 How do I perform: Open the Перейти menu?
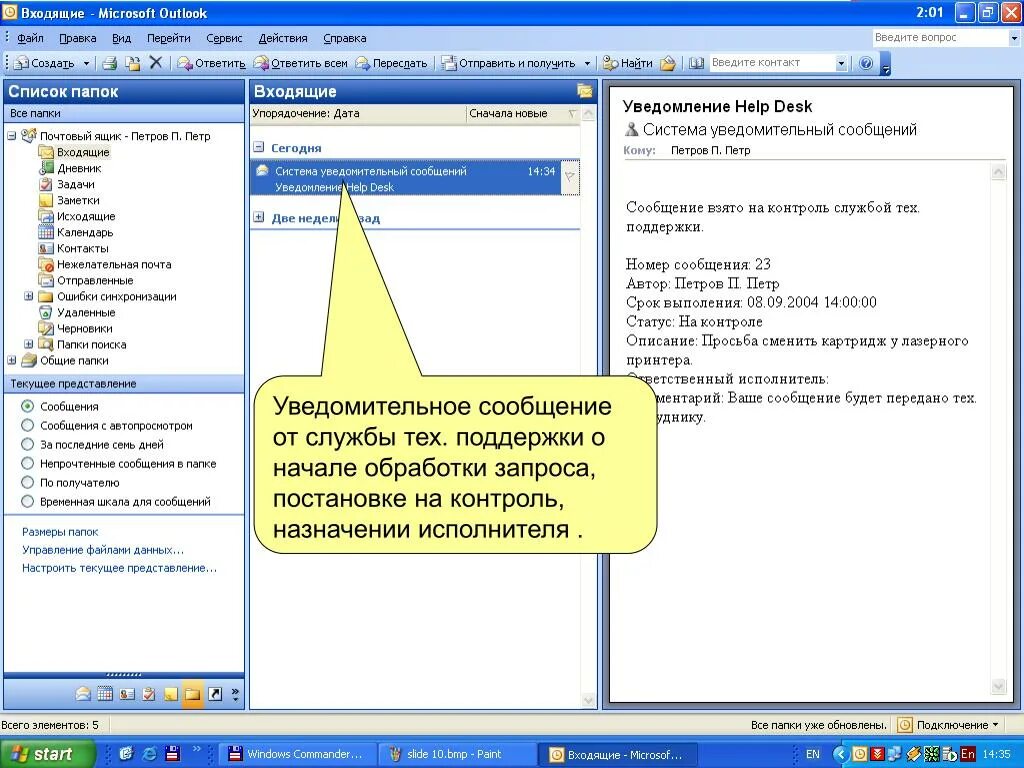(168, 39)
